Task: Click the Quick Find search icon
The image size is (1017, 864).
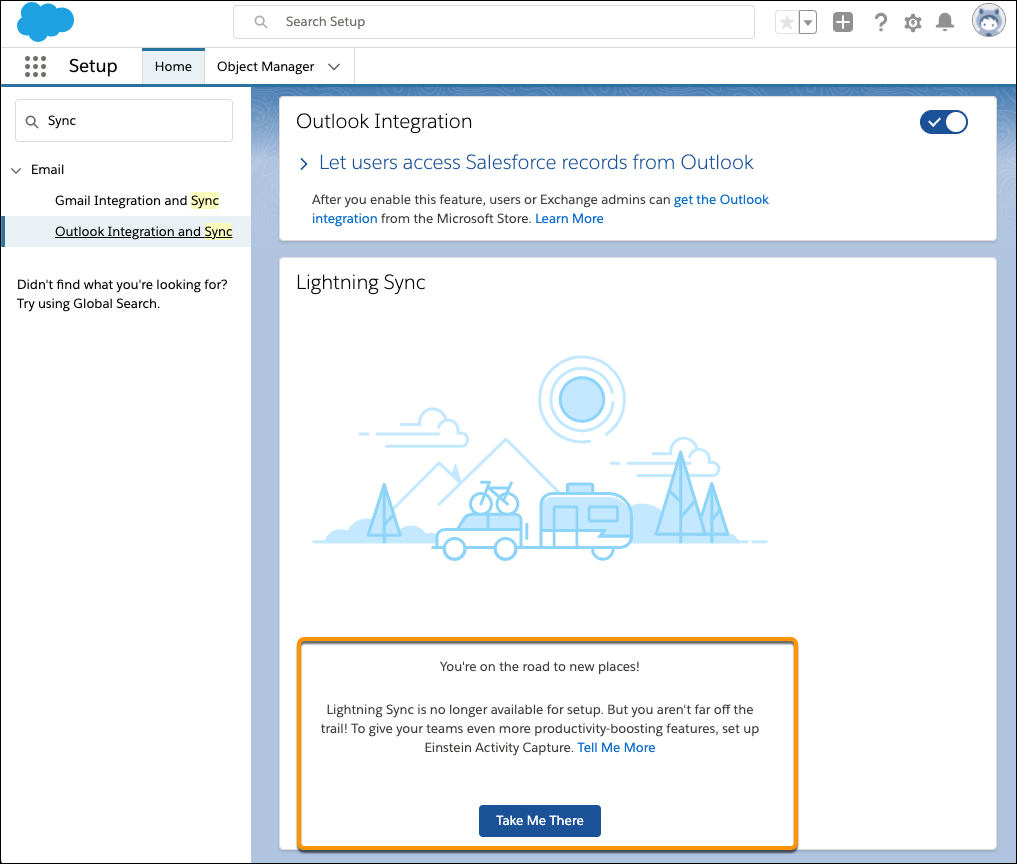Action: (31, 121)
